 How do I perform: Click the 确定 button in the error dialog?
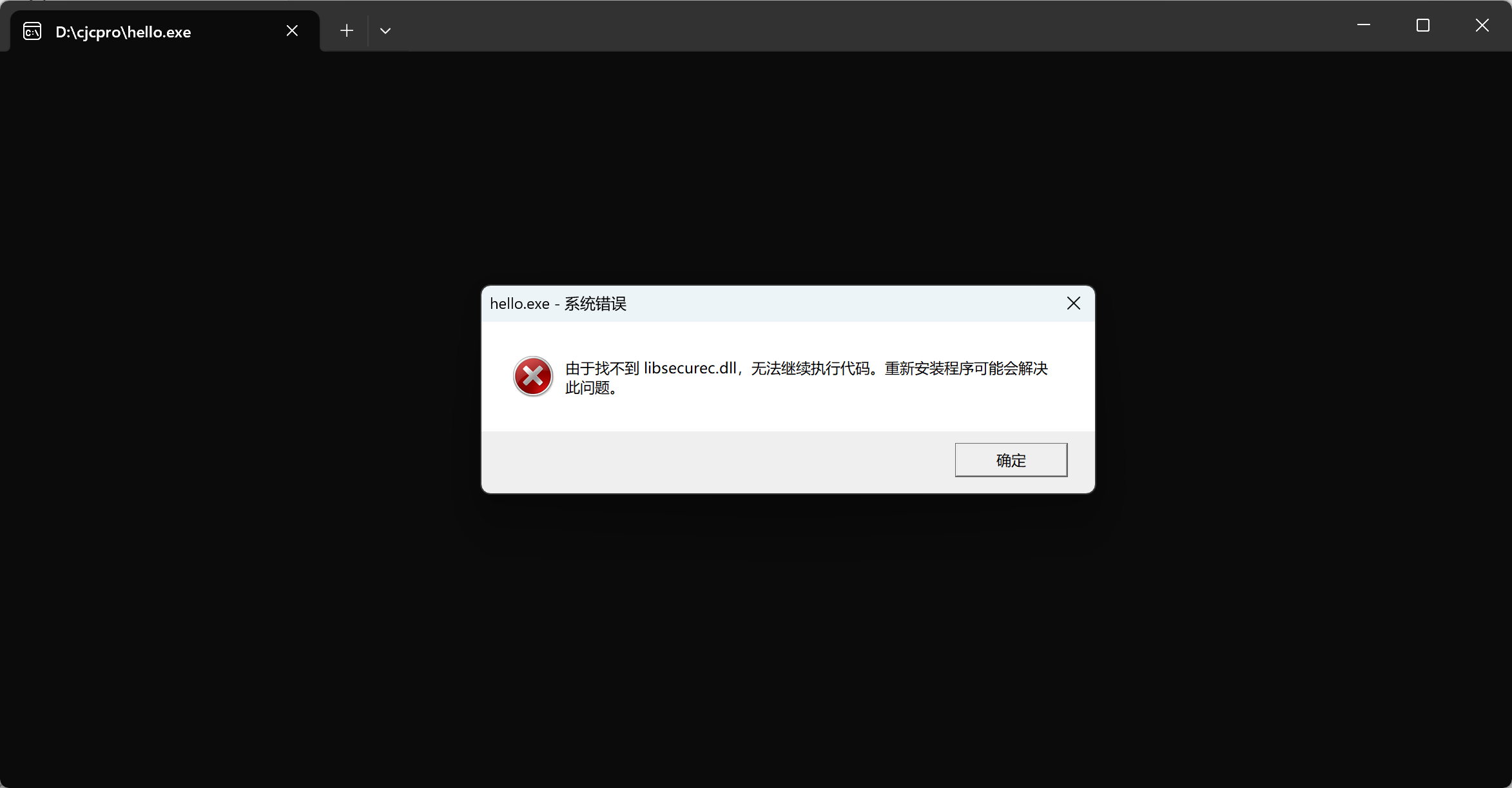tap(1011, 460)
